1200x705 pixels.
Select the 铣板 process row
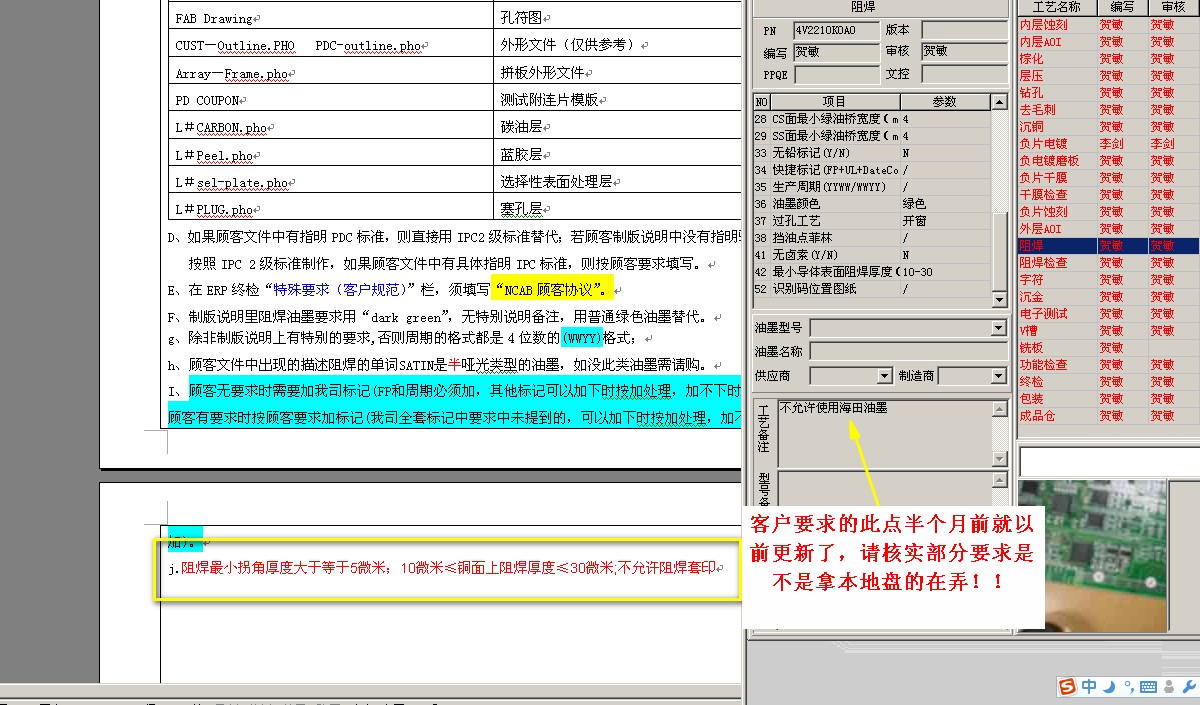pos(1107,347)
